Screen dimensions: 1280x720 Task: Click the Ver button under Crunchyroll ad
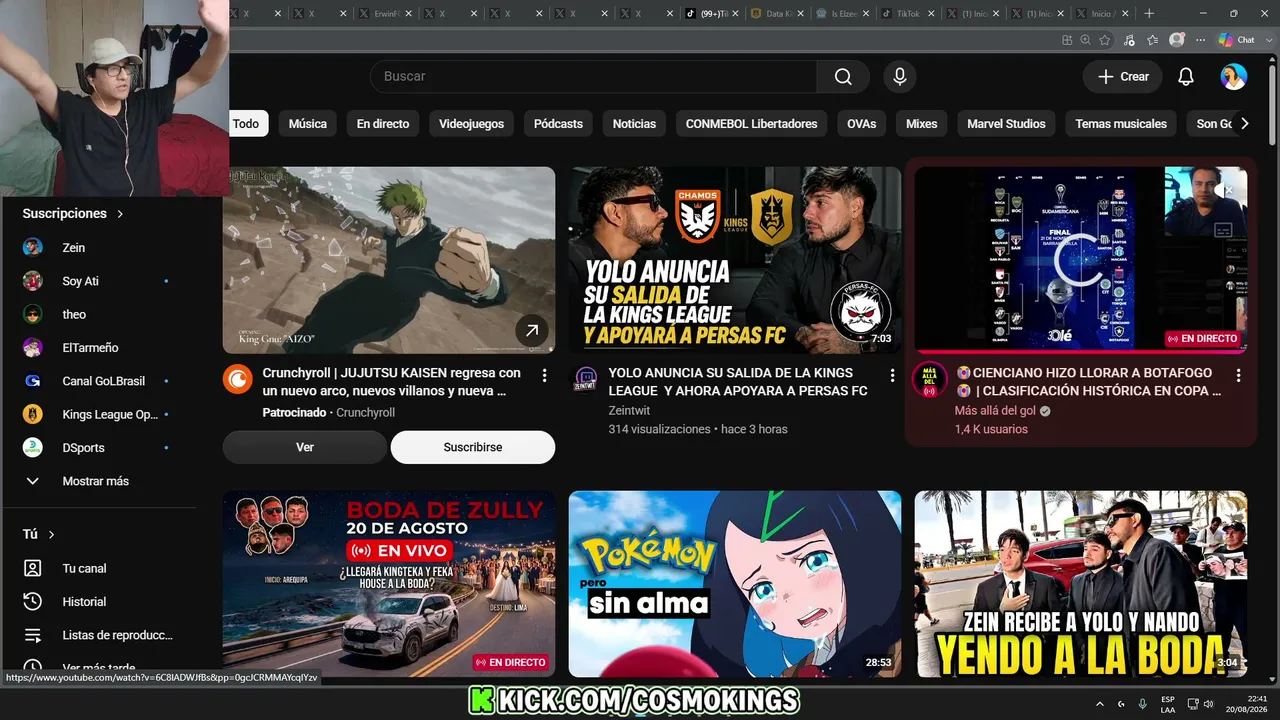305,447
